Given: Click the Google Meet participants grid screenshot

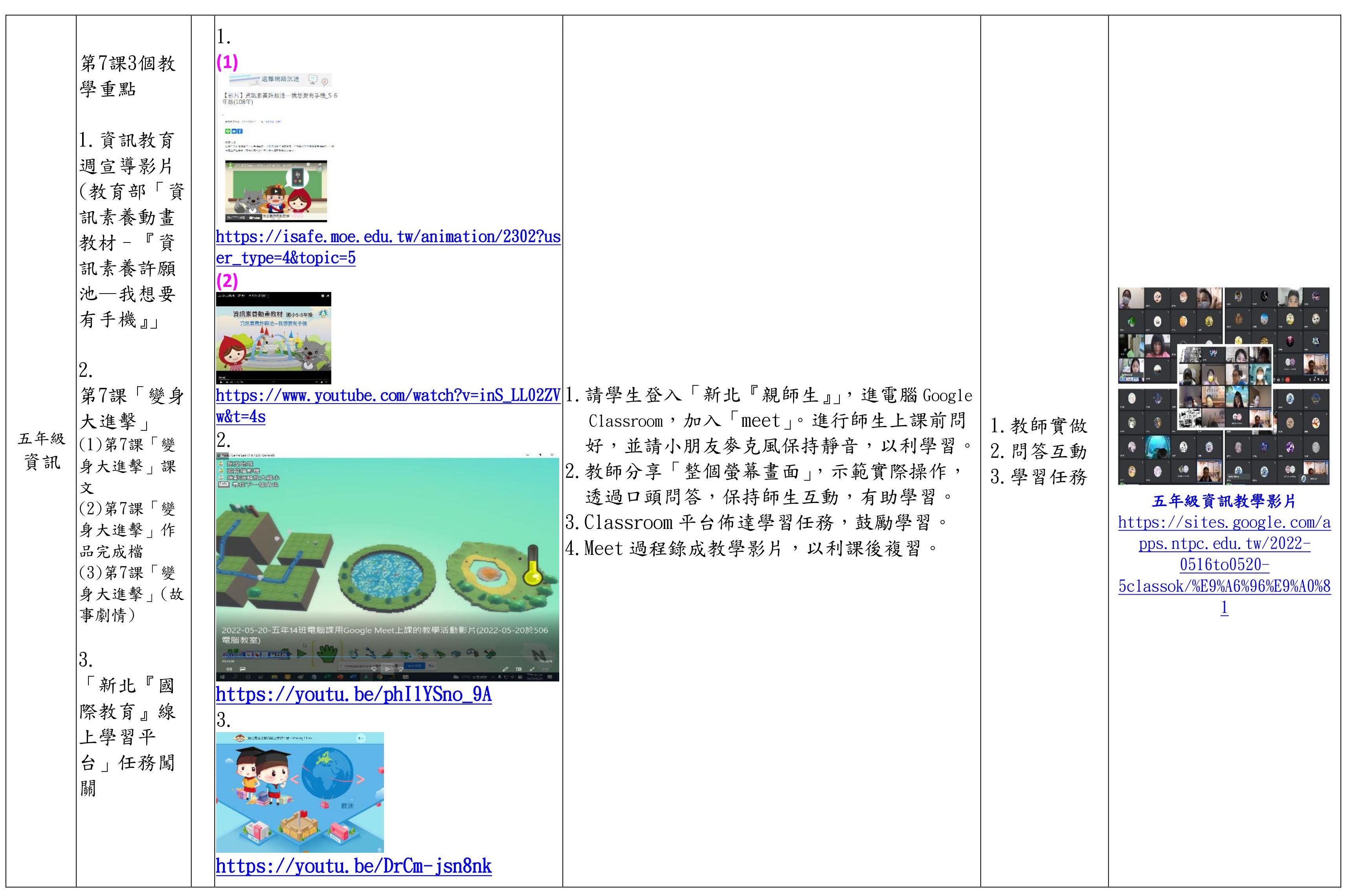Looking at the screenshot, I should (1224, 386).
